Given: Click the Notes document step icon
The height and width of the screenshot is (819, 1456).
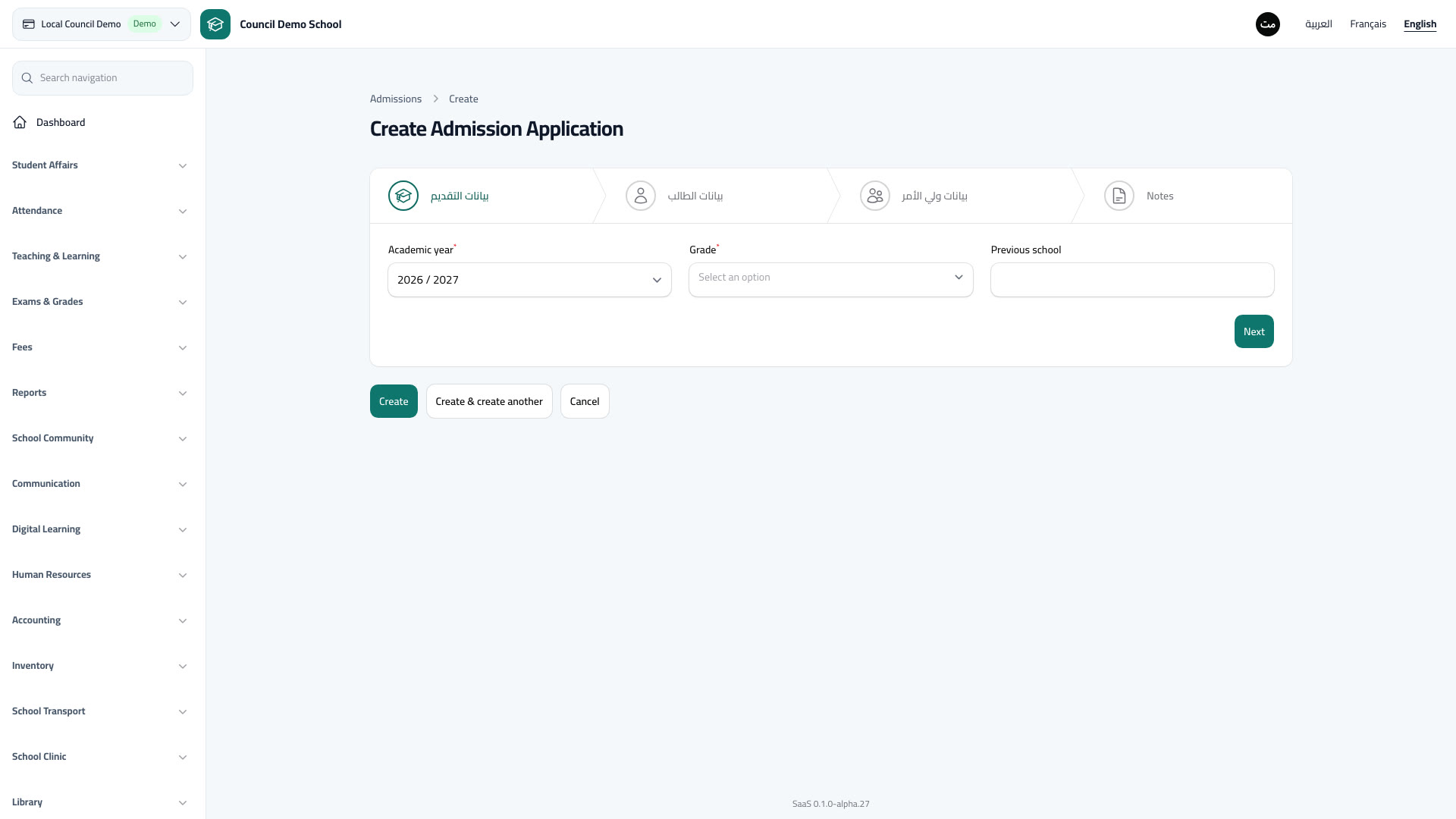Looking at the screenshot, I should 1119,196.
